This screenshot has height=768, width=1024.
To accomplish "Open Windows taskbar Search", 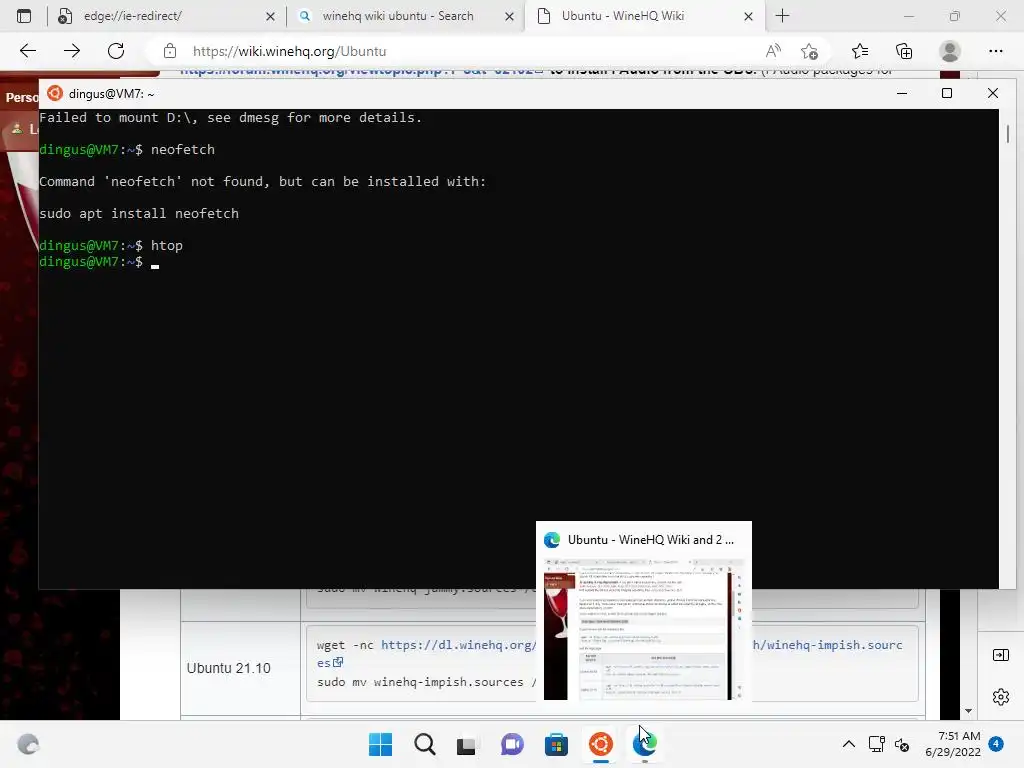I will [x=424, y=744].
